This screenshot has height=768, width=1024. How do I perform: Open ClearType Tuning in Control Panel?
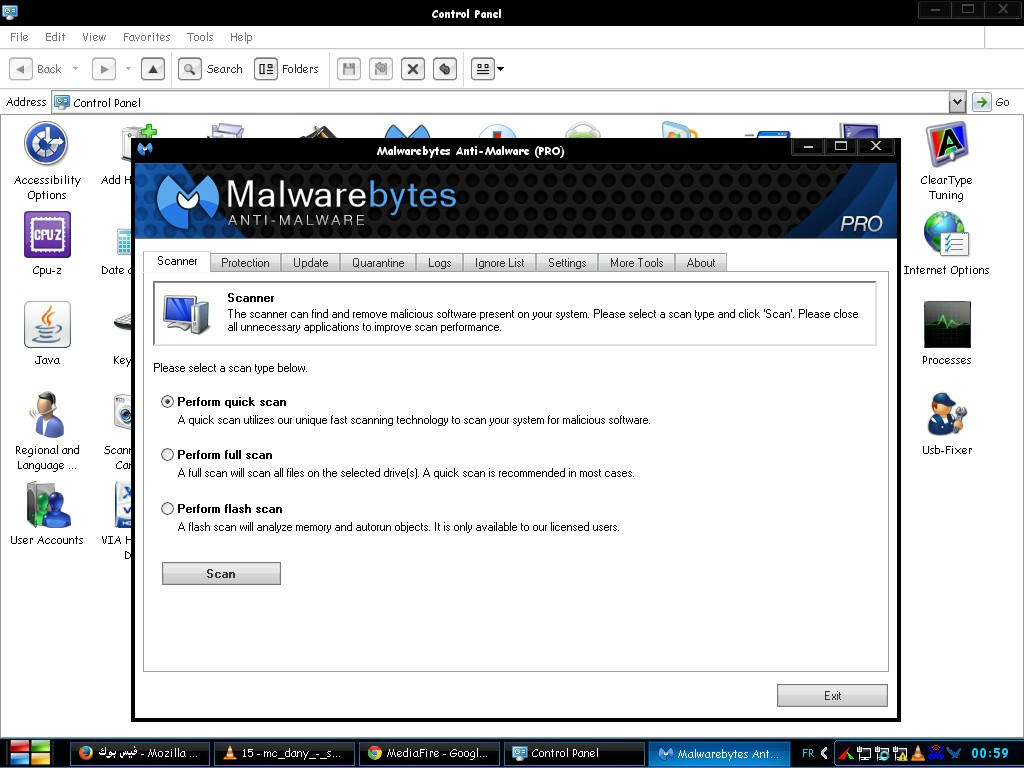pos(946,161)
